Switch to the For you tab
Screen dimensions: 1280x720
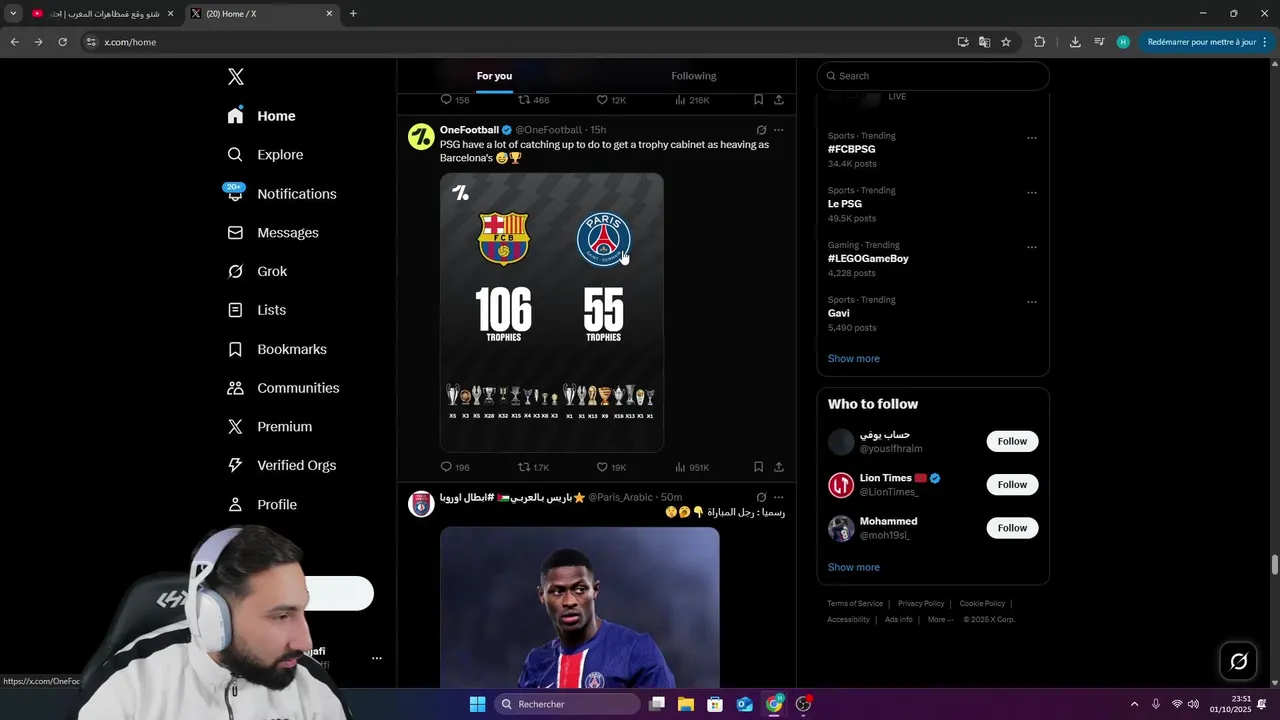tap(494, 76)
